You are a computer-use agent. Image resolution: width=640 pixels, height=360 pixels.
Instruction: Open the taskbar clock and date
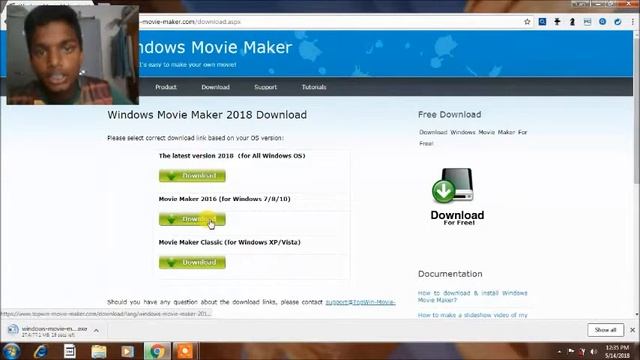click(617, 351)
